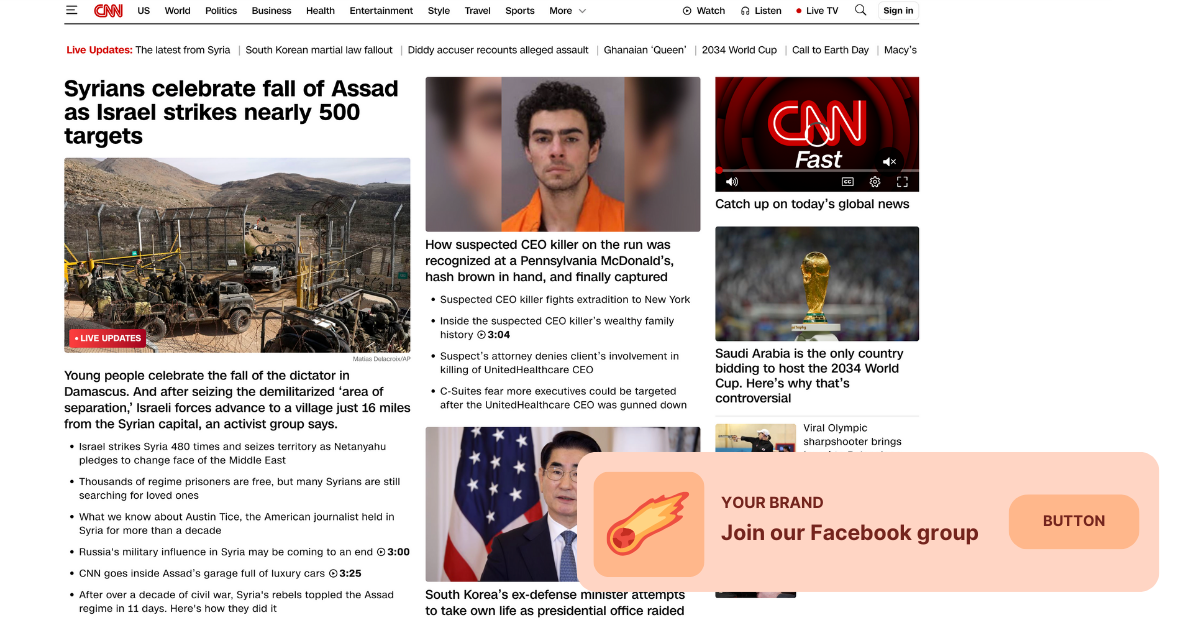
Task: Click the Listen headphones link
Action: pyautogui.click(x=761, y=11)
